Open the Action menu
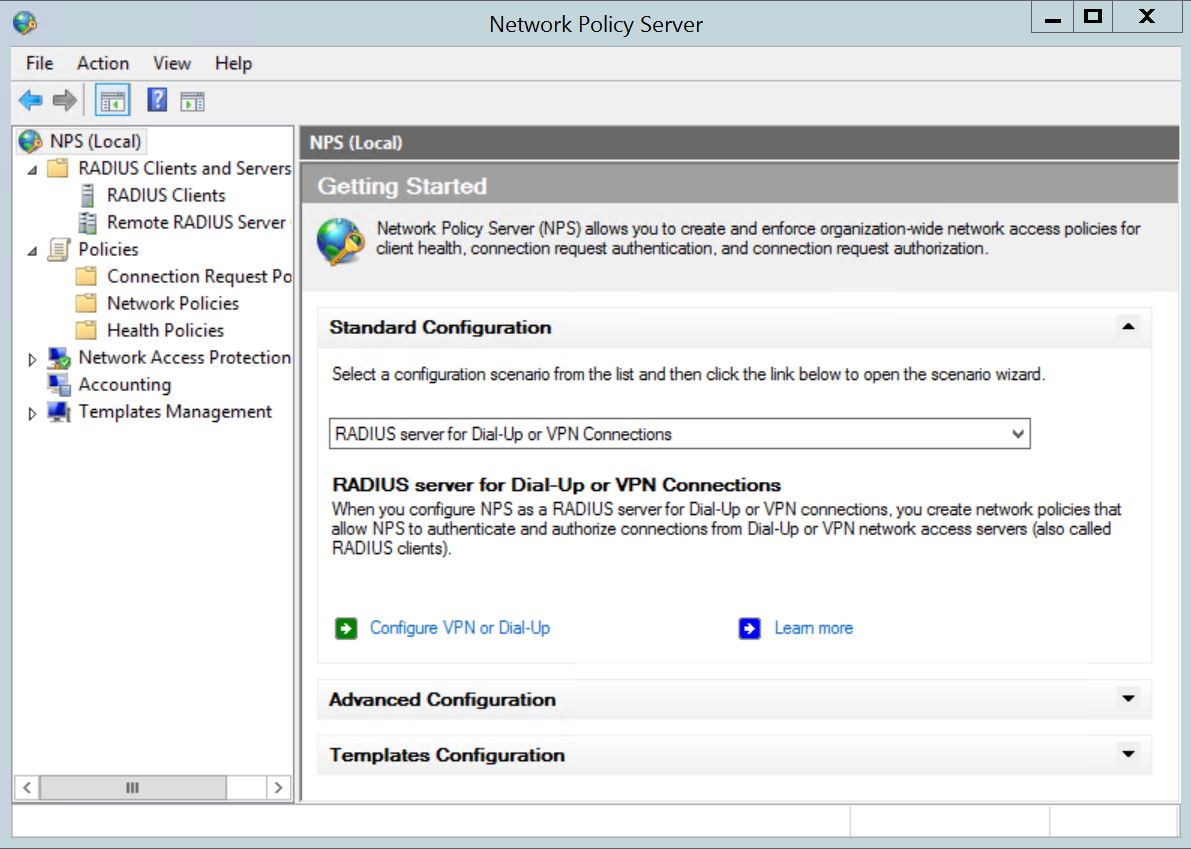The width and height of the screenshot is (1191, 849). (x=102, y=63)
